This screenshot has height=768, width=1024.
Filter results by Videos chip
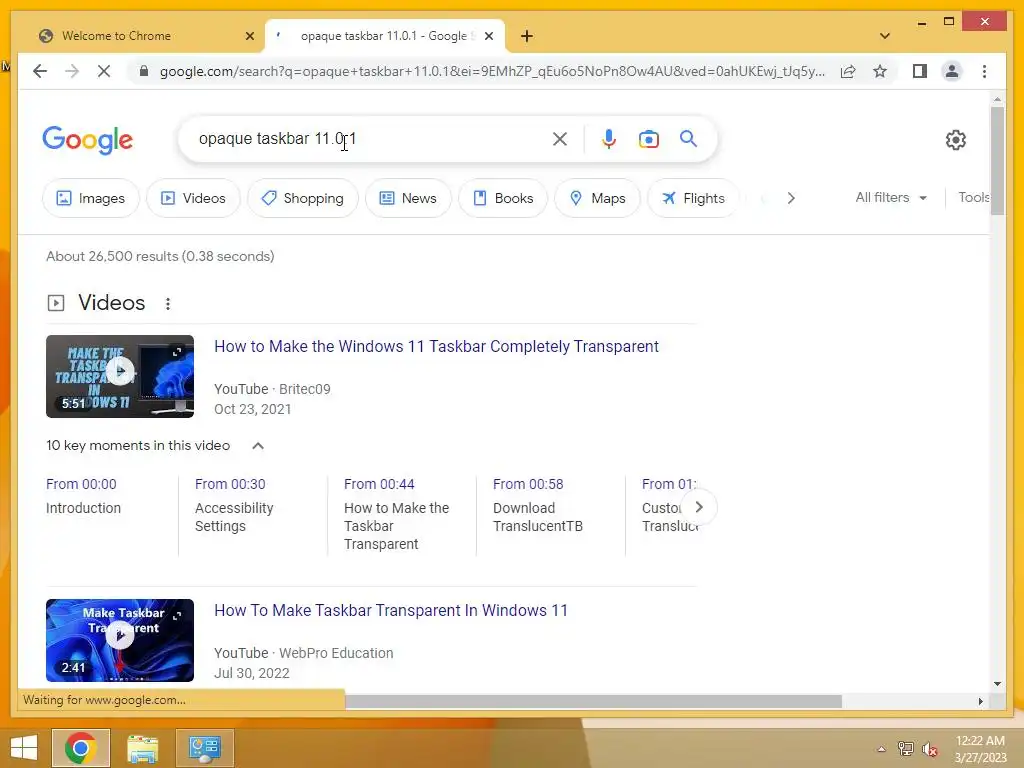[193, 198]
